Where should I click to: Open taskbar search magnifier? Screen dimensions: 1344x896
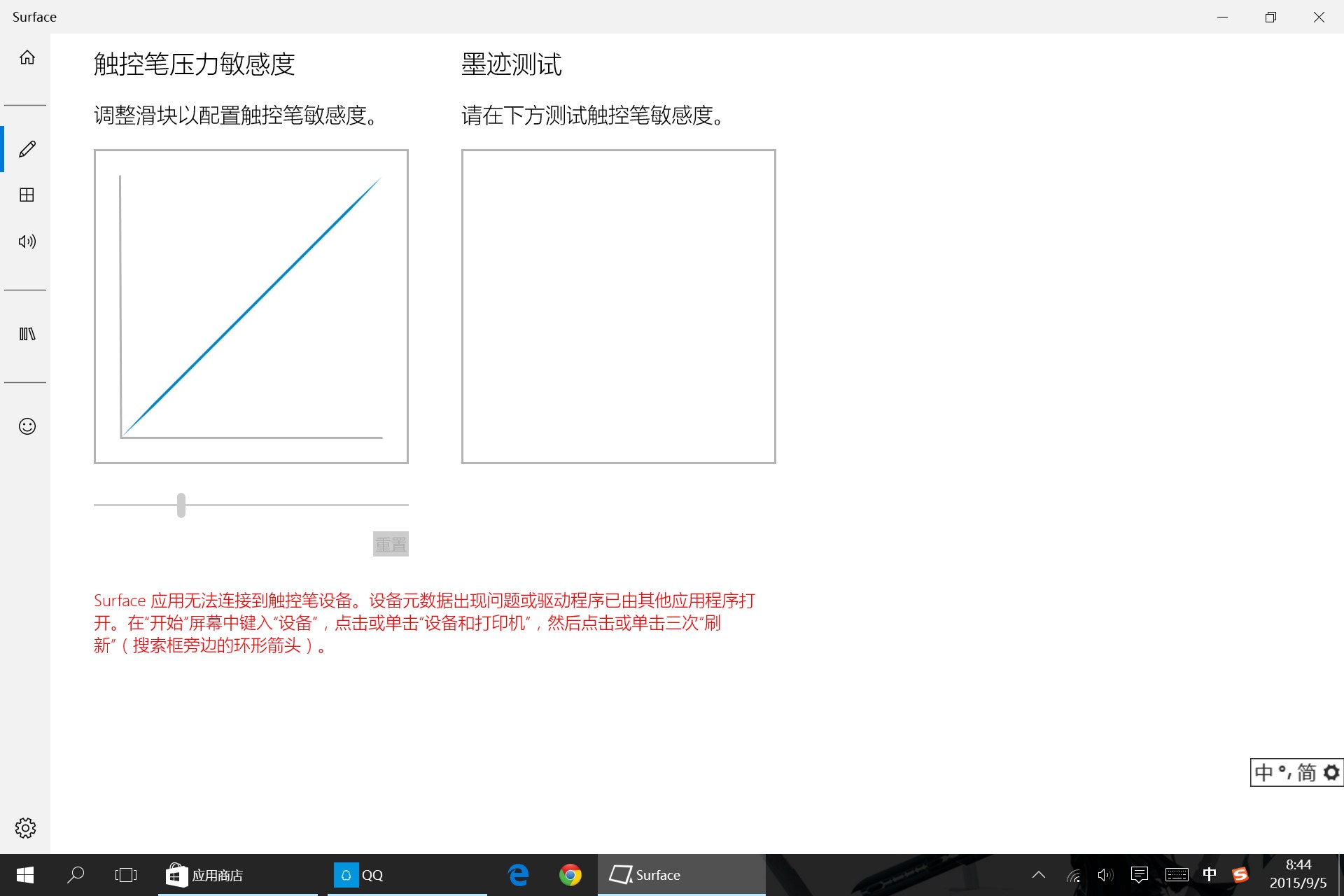pos(76,875)
